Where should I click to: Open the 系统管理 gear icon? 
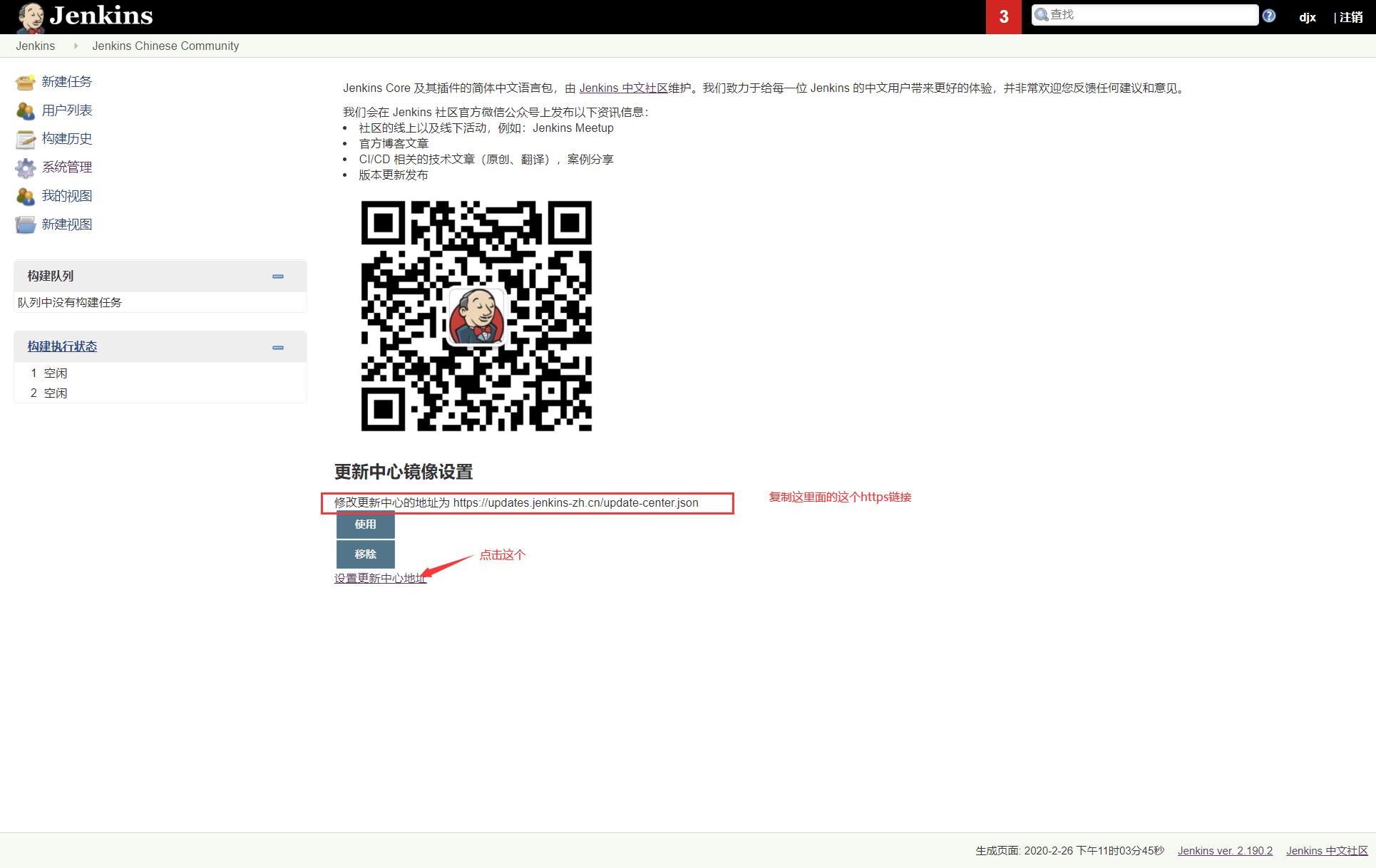26,167
